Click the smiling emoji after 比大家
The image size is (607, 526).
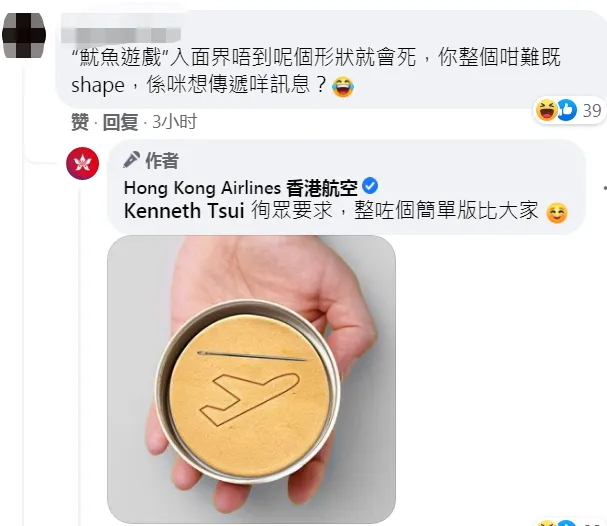click(557, 213)
